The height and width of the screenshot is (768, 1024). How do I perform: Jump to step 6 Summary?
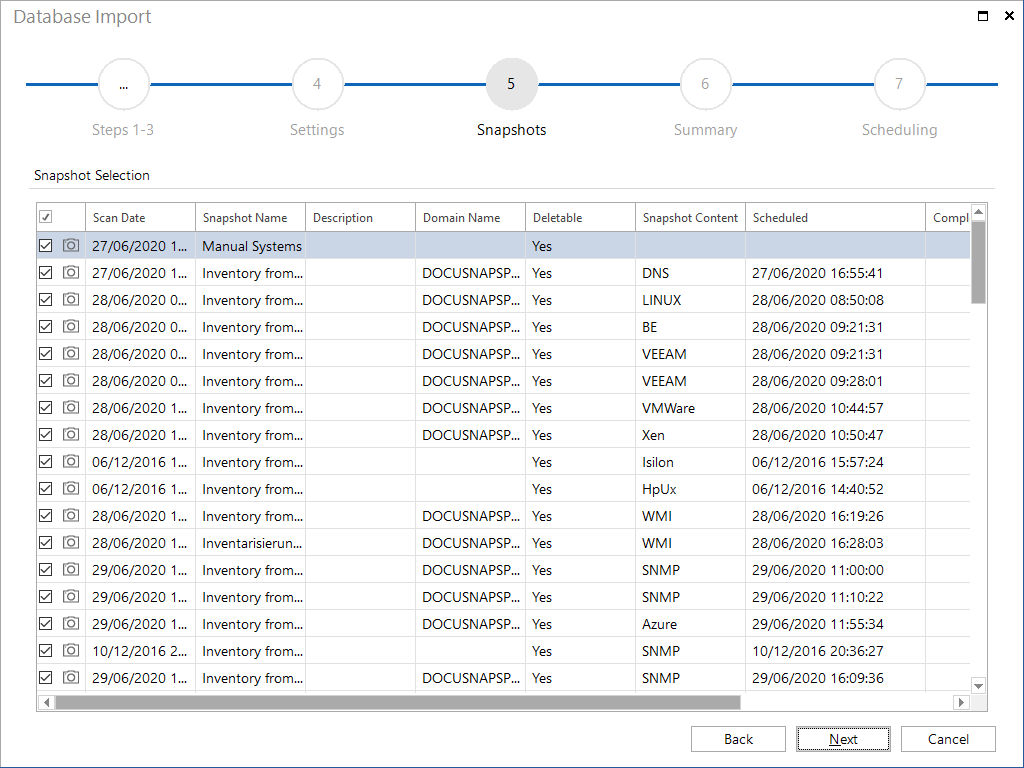click(x=705, y=84)
